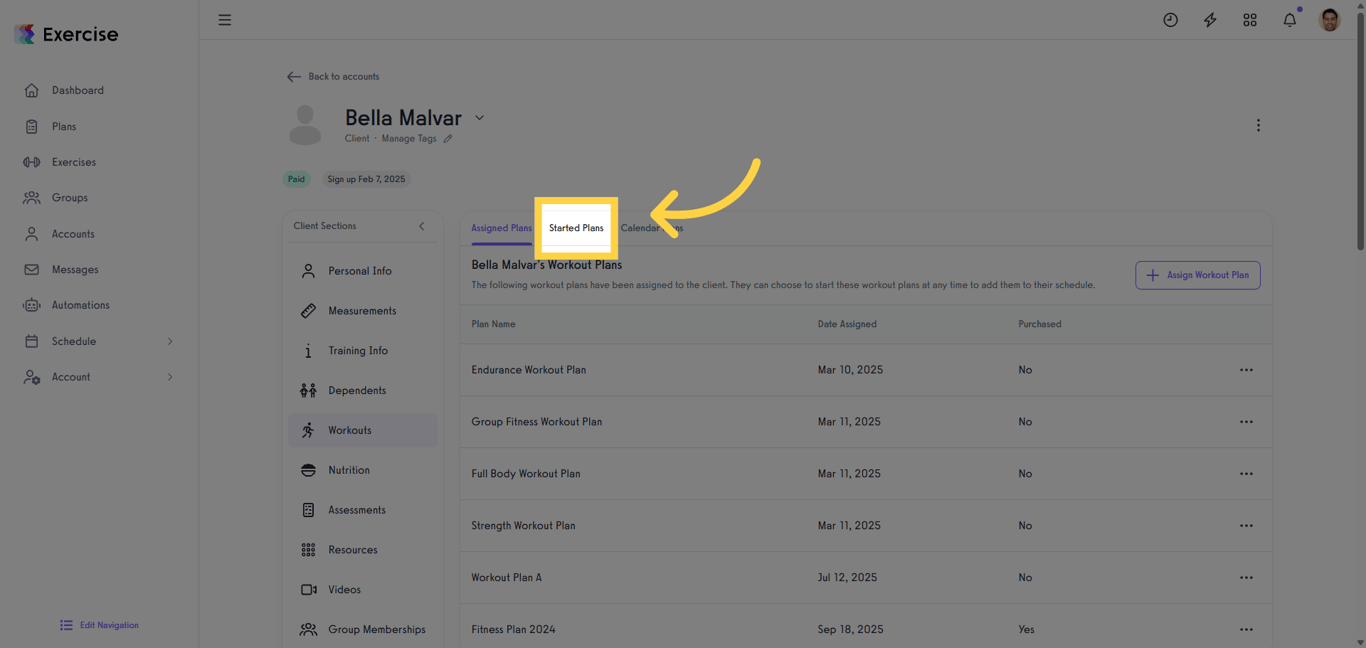Click the Purchased column header
This screenshot has width=1366, height=648.
coord(1040,324)
